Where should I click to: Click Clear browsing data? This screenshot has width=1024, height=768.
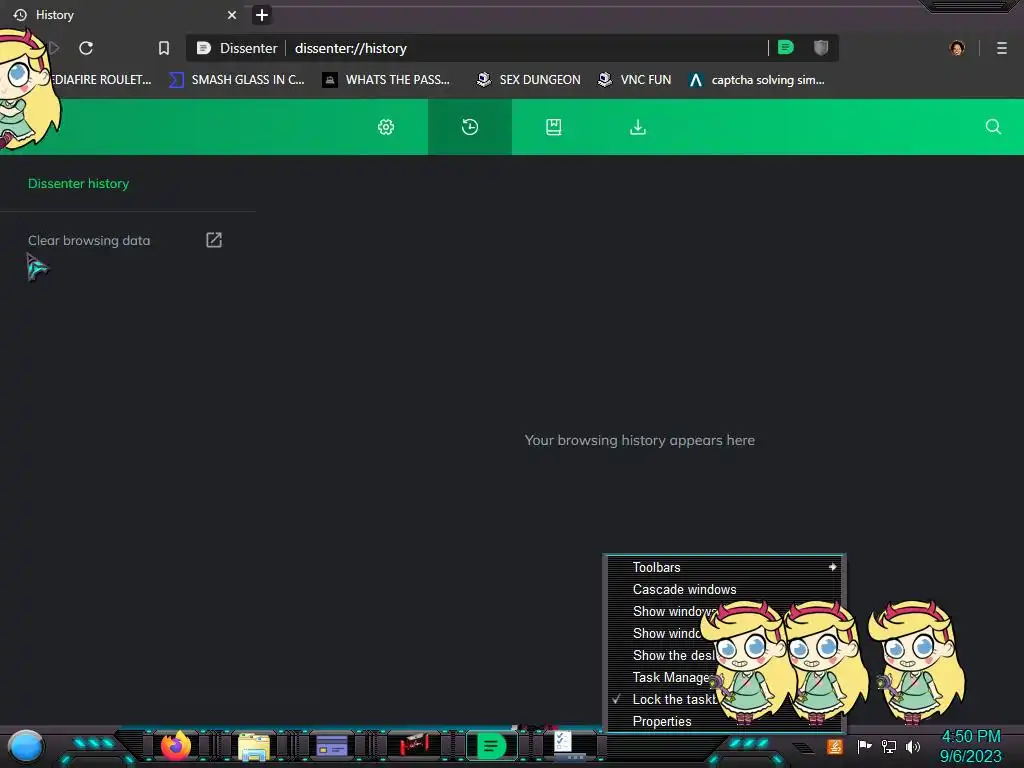tap(89, 240)
